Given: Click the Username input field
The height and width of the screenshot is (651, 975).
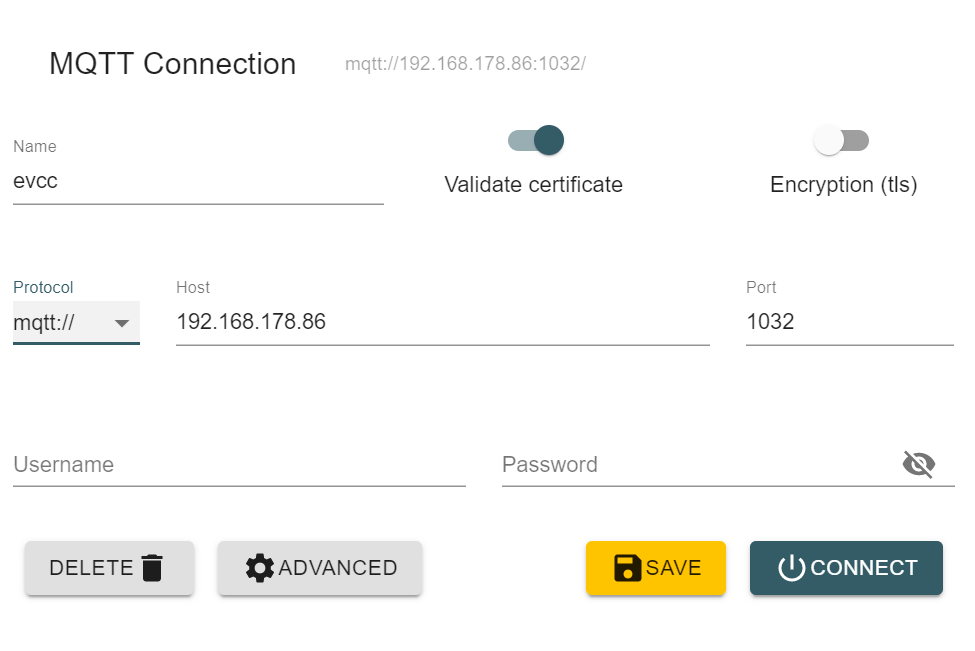Looking at the screenshot, I should tap(239, 465).
